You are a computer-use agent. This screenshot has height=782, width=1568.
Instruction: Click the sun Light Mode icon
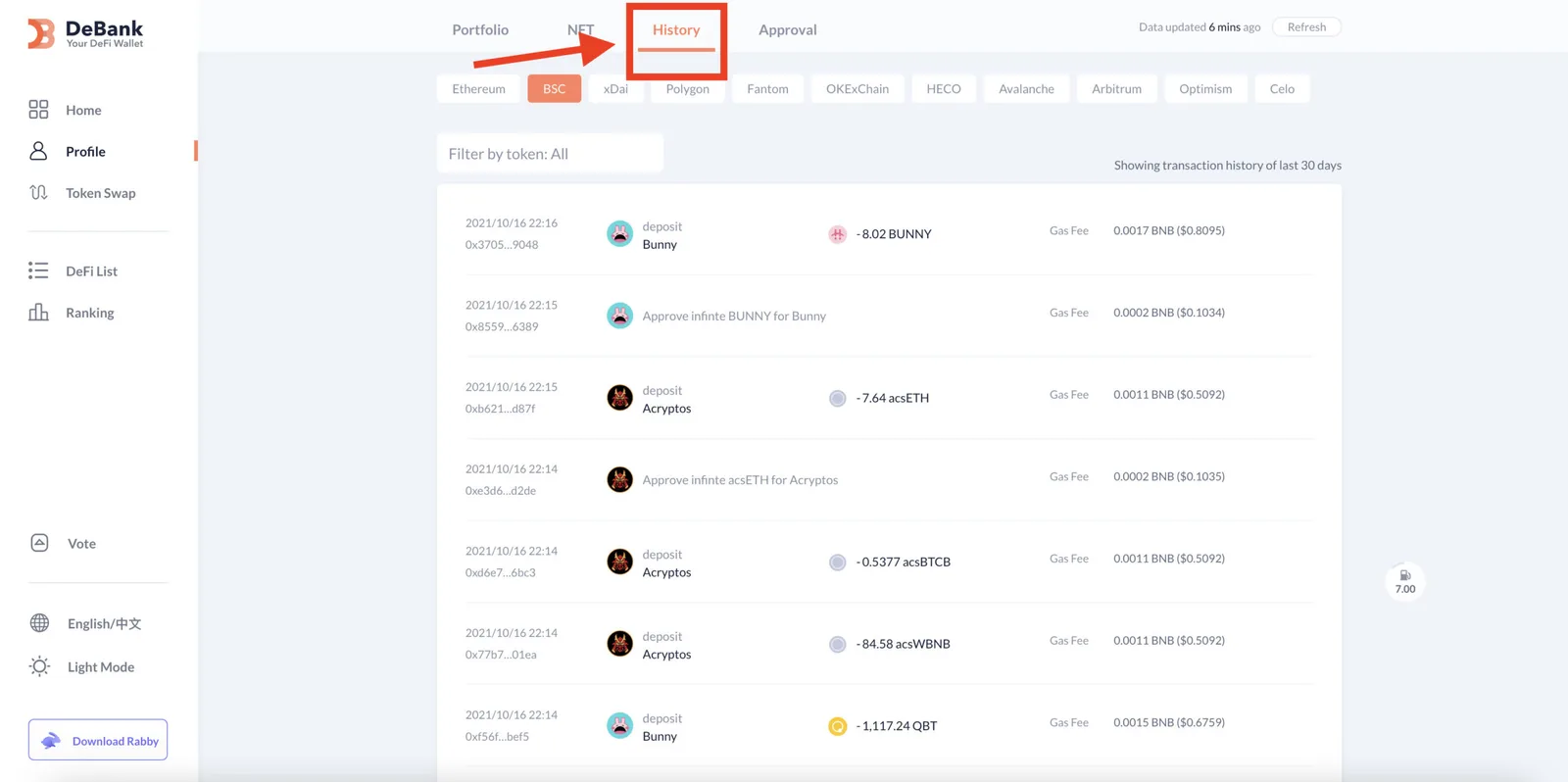click(39, 666)
